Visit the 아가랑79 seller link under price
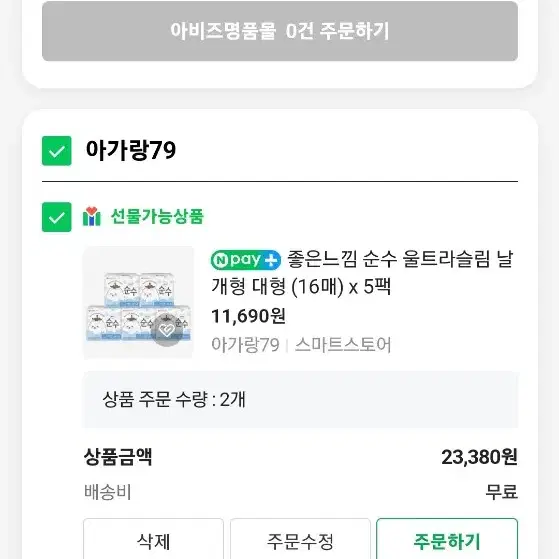The height and width of the screenshot is (559, 559). coord(245,345)
